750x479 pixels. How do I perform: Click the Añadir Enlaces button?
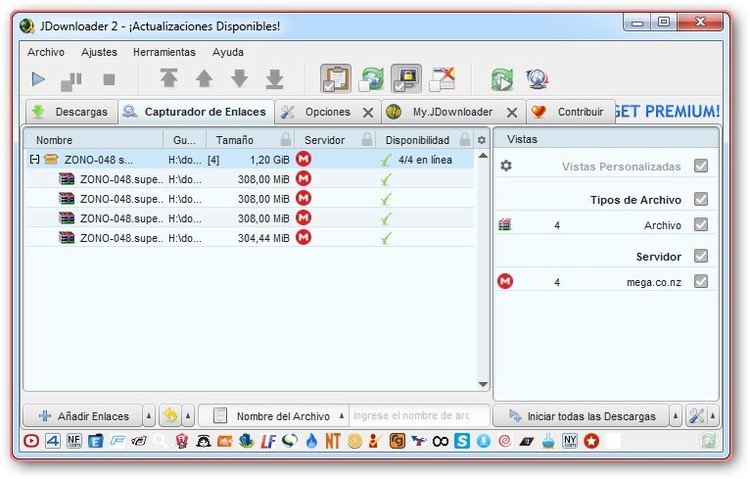(84, 416)
